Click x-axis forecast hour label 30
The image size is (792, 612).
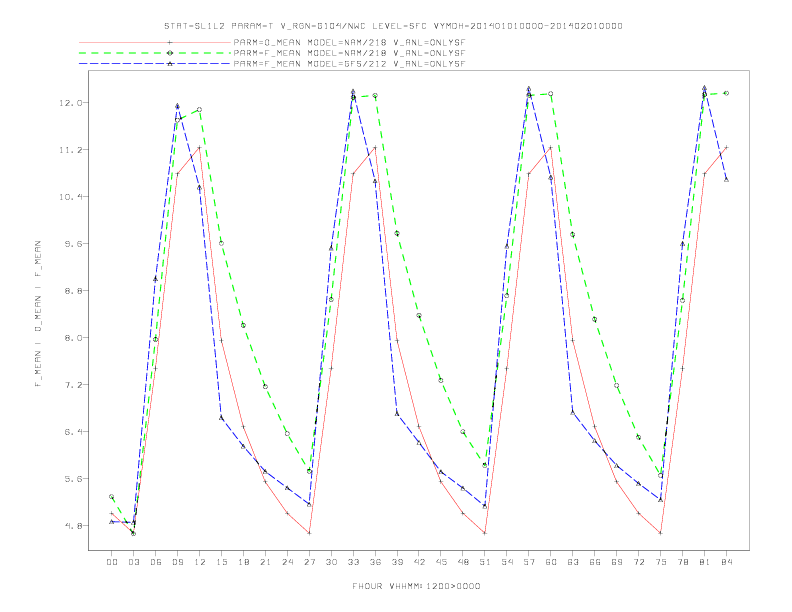331,562
